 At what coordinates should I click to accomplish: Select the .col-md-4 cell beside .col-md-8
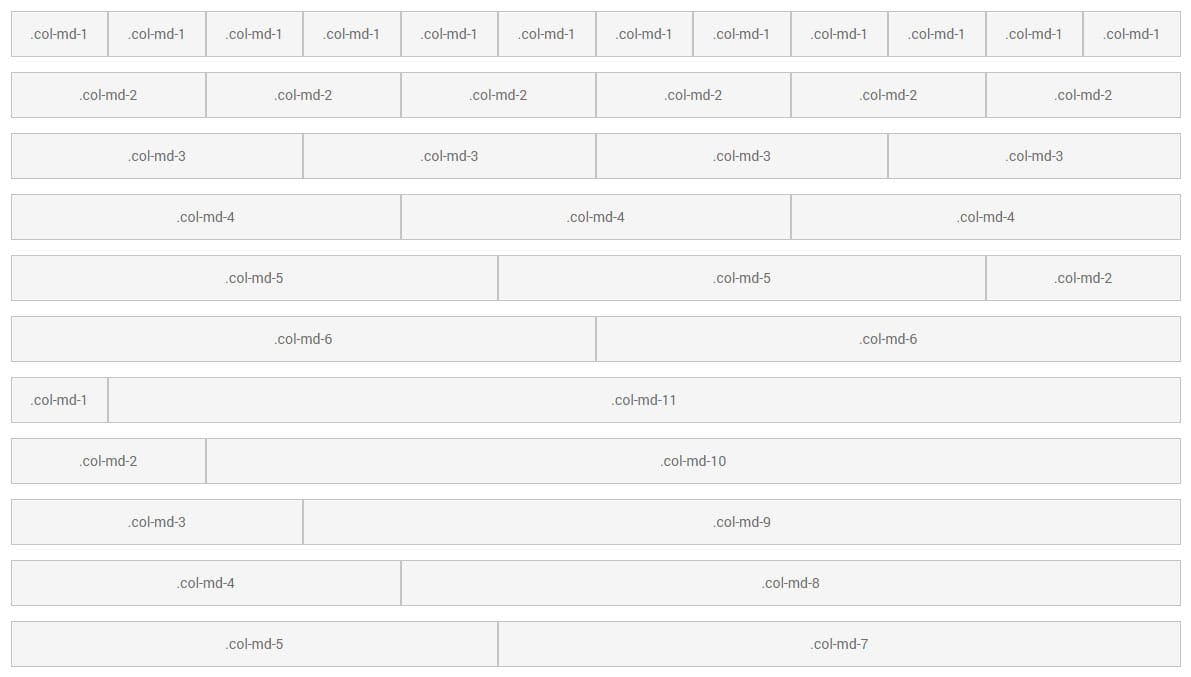pos(206,583)
